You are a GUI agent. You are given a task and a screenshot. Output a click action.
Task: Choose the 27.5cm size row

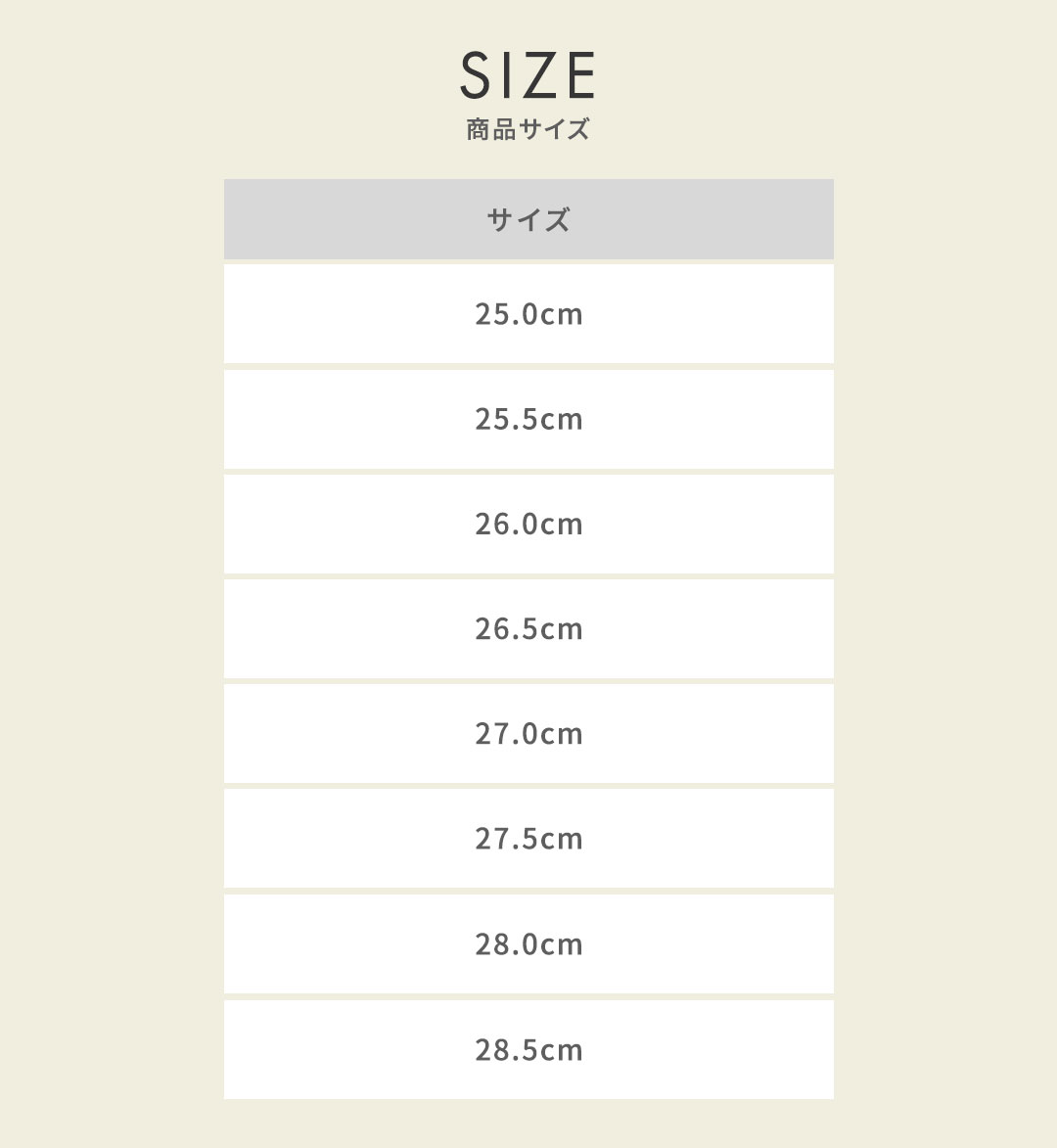[x=528, y=839]
